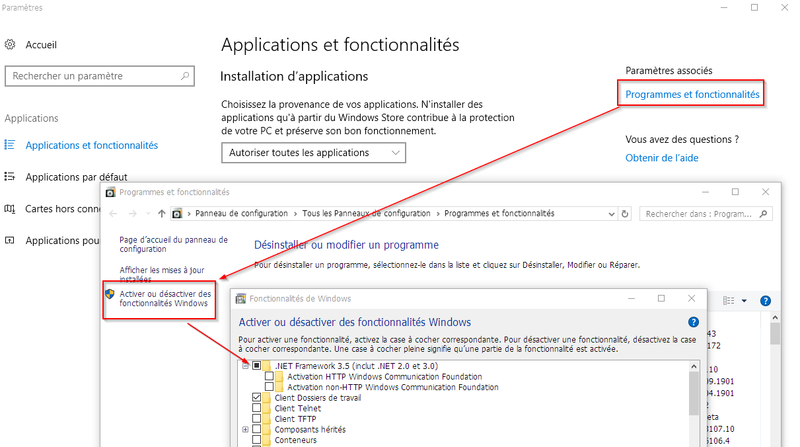This screenshot has width=800, height=447.
Task: Select Applications et fonctionnalités in the sidebar
Action: (x=91, y=145)
